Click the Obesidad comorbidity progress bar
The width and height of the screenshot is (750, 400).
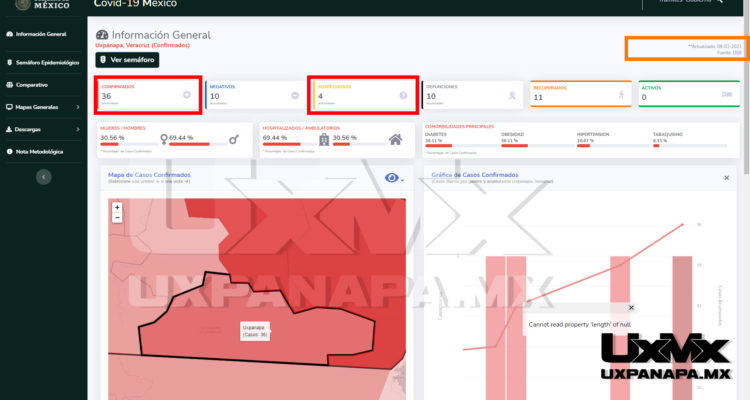coord(536,145)
